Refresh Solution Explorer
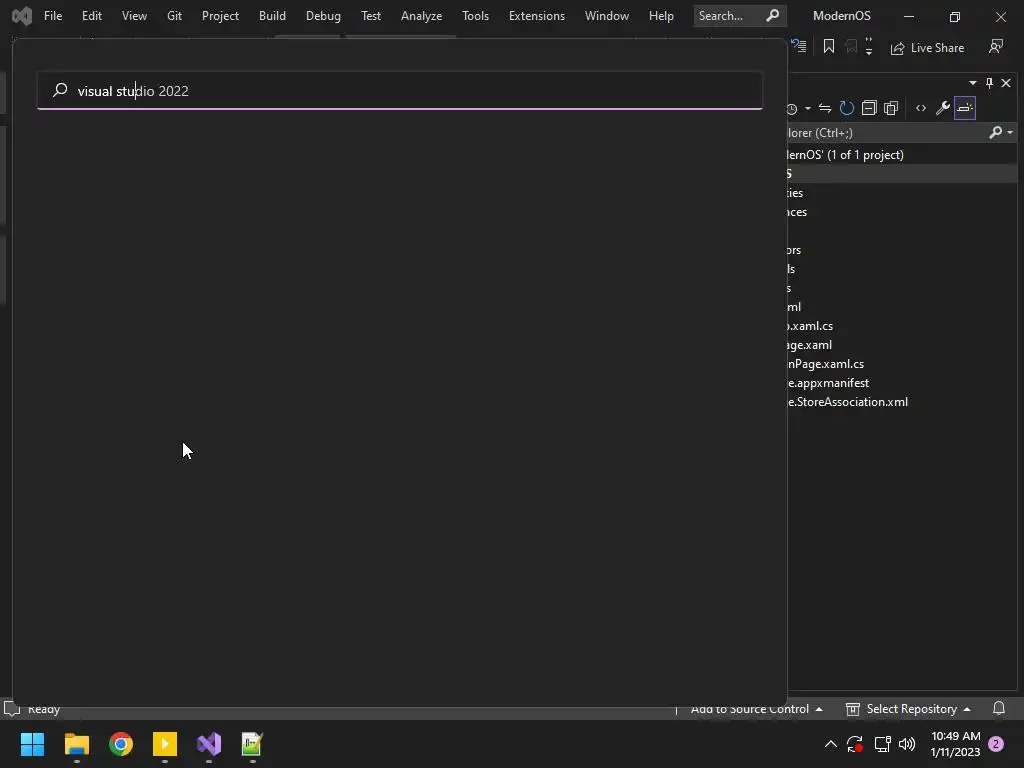The width and height of the screenshot is (1024, 768). click(846, 108)
